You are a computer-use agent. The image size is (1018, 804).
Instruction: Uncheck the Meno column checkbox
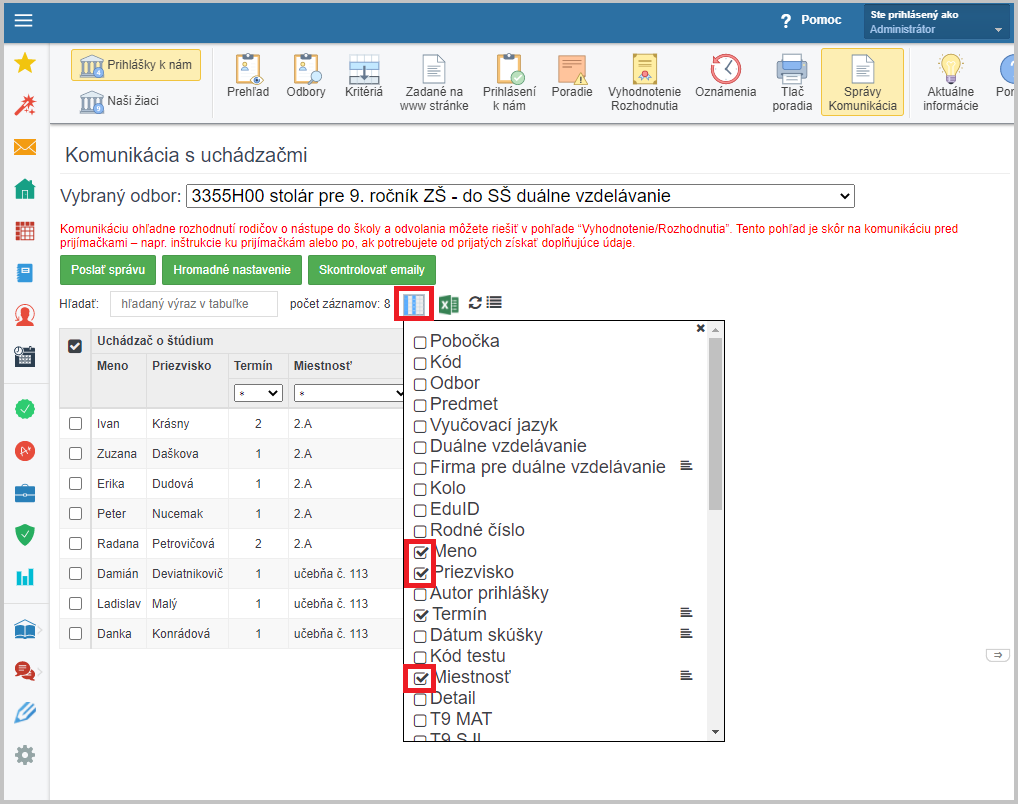click(x=421, y=552)
